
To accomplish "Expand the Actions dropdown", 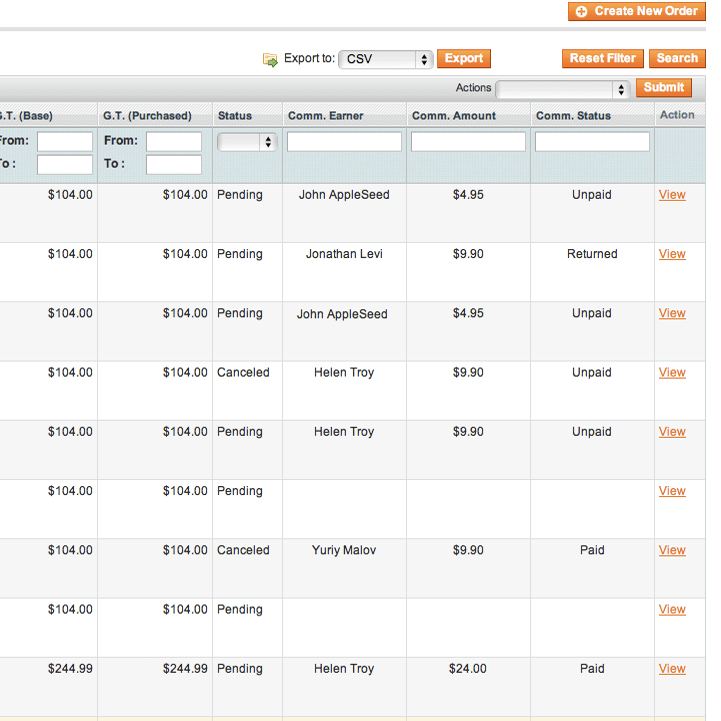I will 563,89.
